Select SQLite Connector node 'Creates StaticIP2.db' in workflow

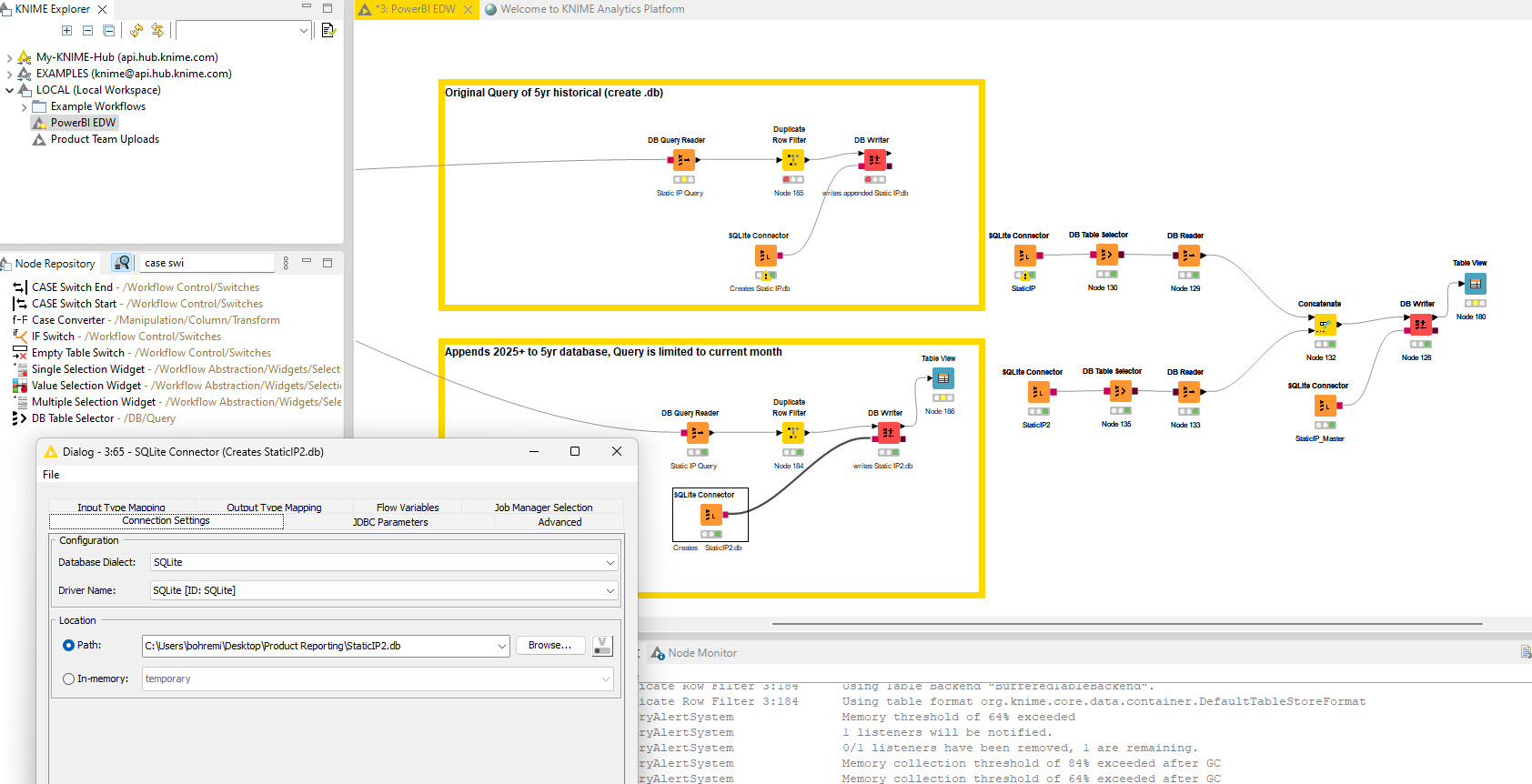[x=711, y=515]
